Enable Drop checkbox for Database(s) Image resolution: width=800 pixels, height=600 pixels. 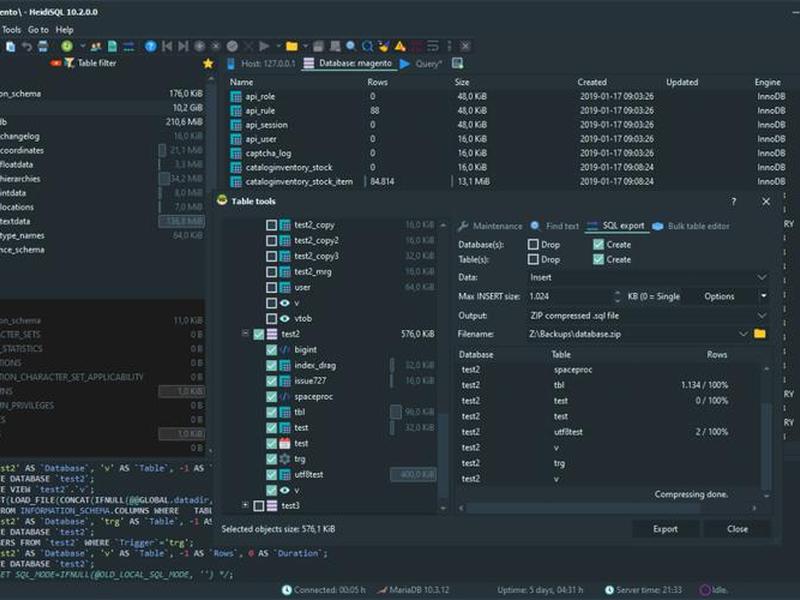coord(533,244)
